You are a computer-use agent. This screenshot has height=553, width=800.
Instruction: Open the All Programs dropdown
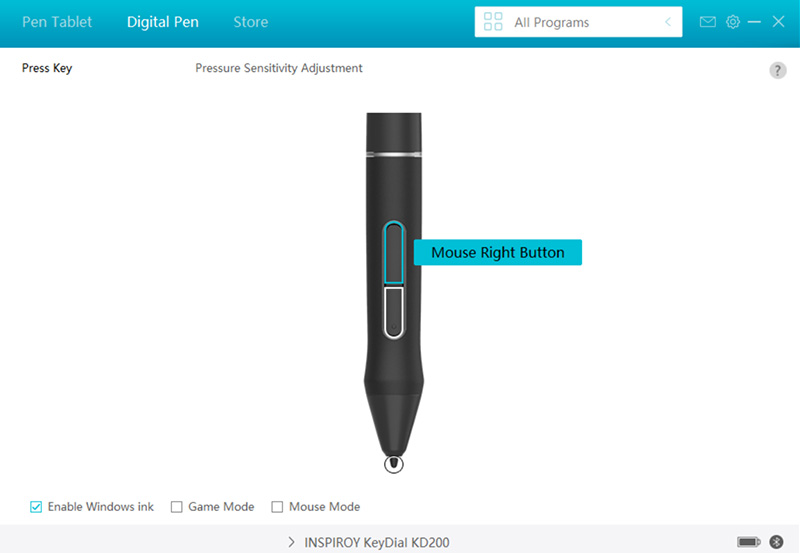click(578, 22)
